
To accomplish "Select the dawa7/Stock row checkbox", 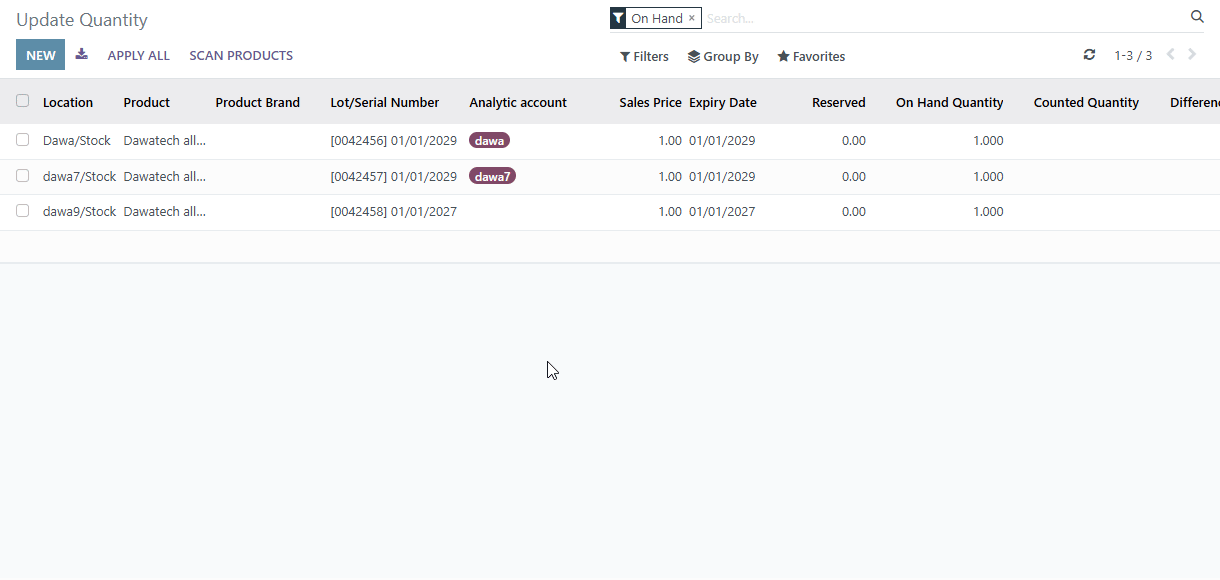I will point(22,176).
